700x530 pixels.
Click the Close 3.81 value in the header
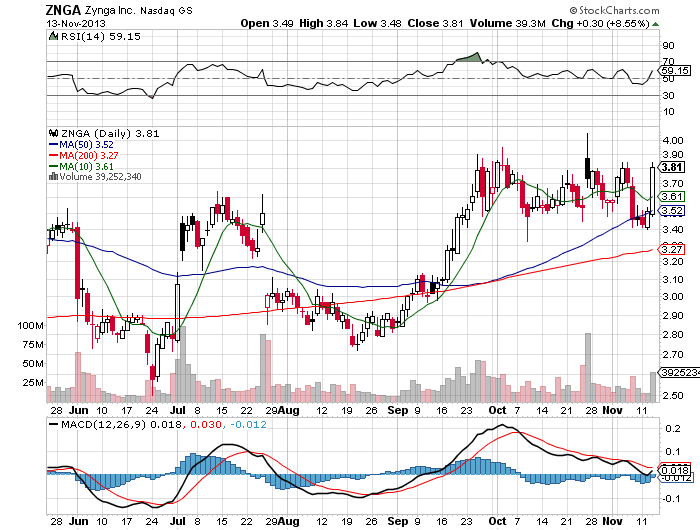[435, 23]
